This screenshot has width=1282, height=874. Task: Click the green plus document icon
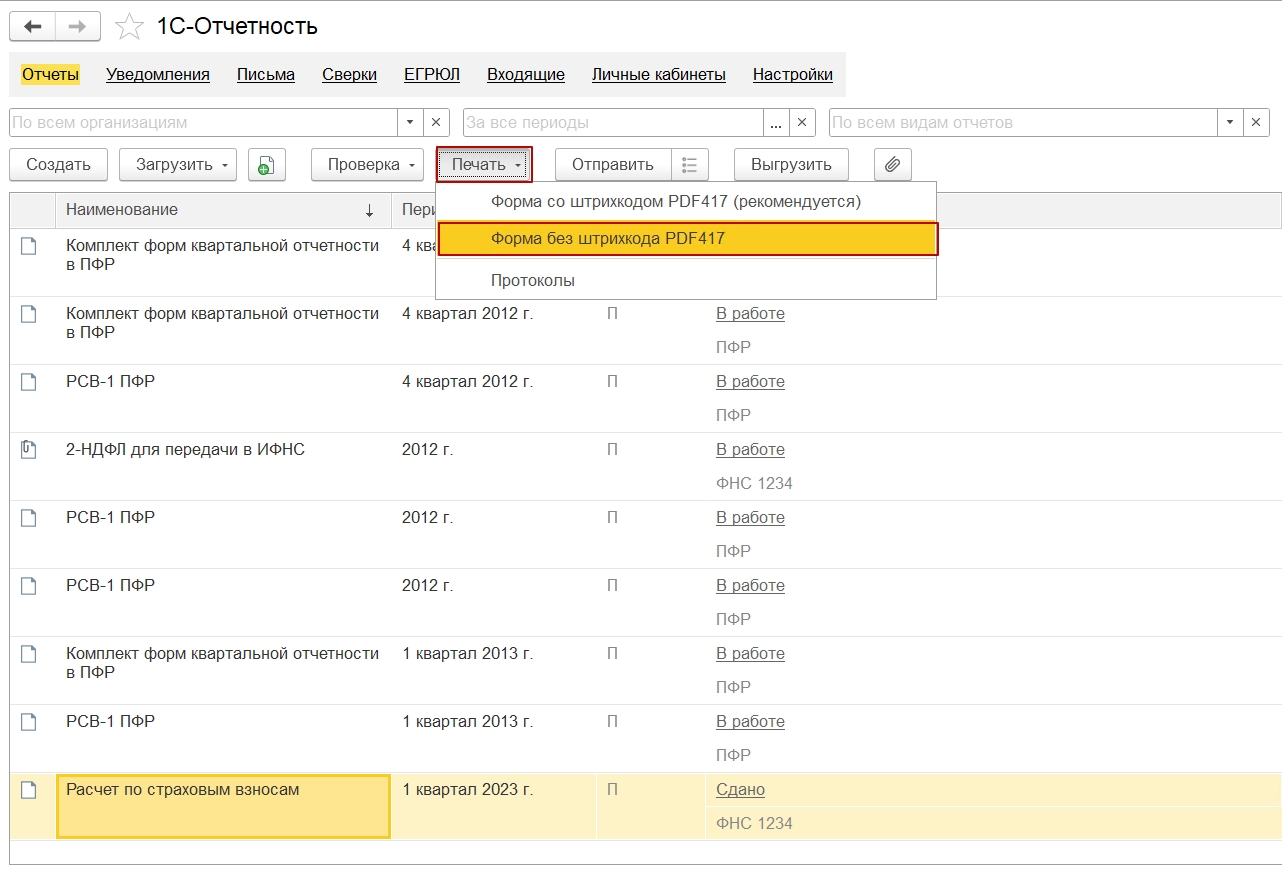click(x=267, y=165)
